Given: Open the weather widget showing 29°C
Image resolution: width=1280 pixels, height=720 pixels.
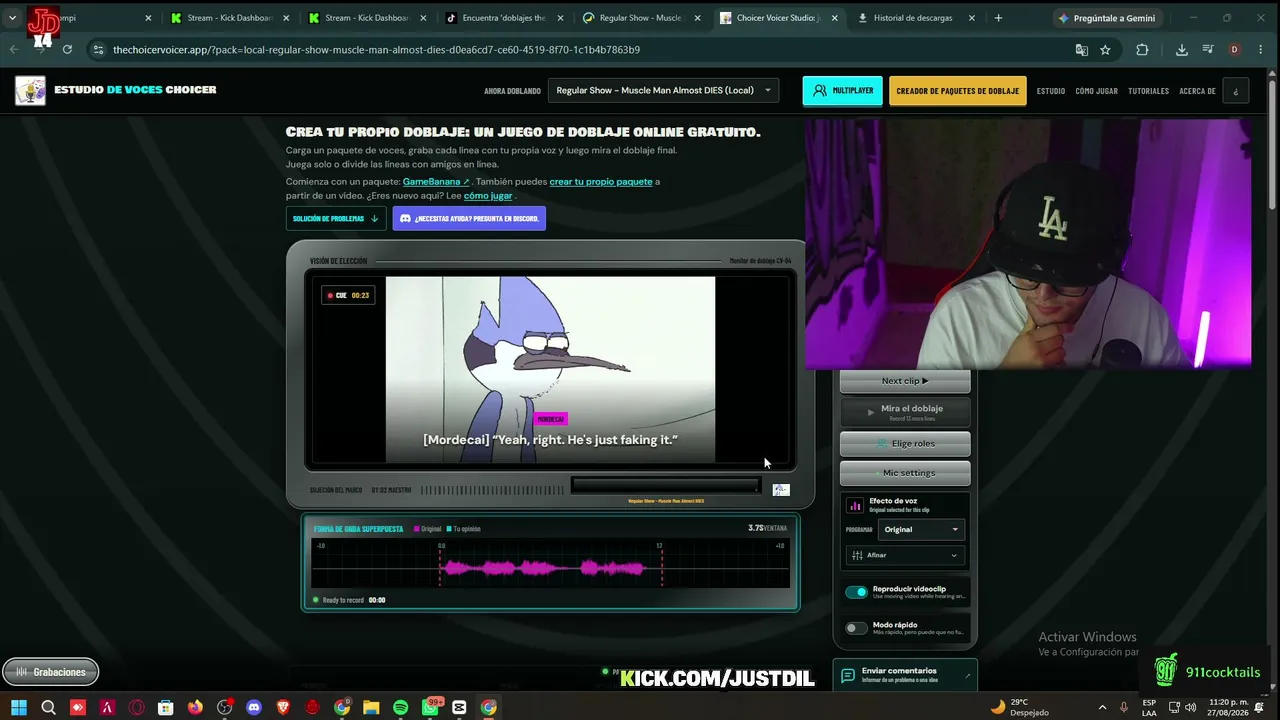Looking at the screenshot, I should 1020,708.
